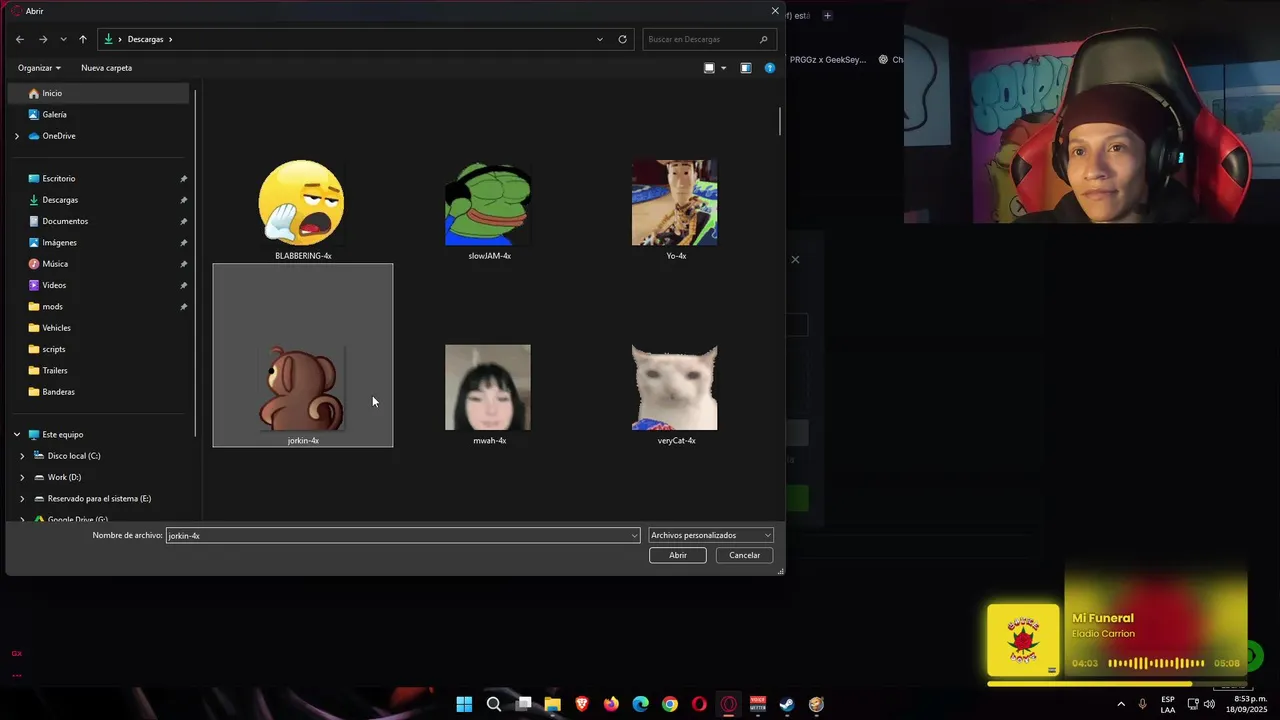This screenshot has height=720, width=1280.
Task: Show hidden system tray icons
Action: click(1120, 704)
